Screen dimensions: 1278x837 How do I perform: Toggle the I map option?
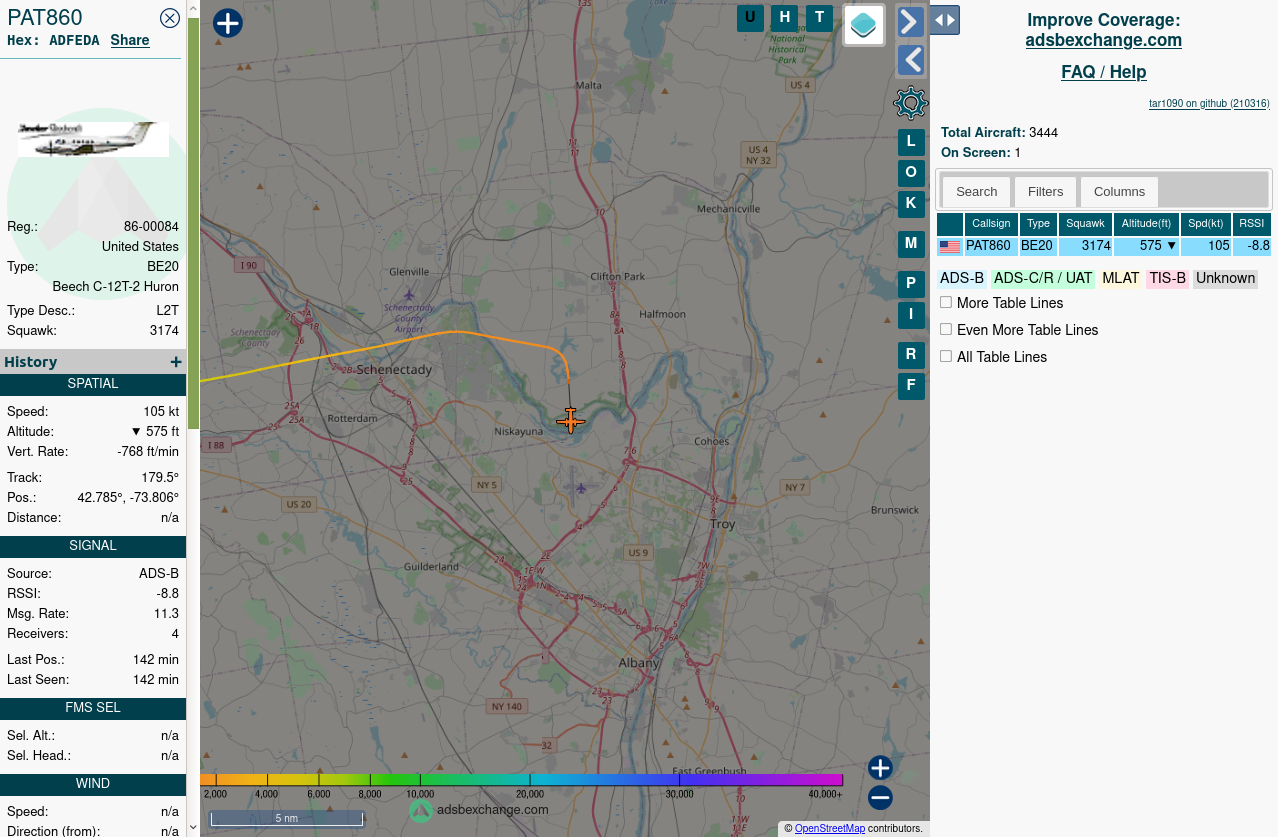(x=911, y=315)
